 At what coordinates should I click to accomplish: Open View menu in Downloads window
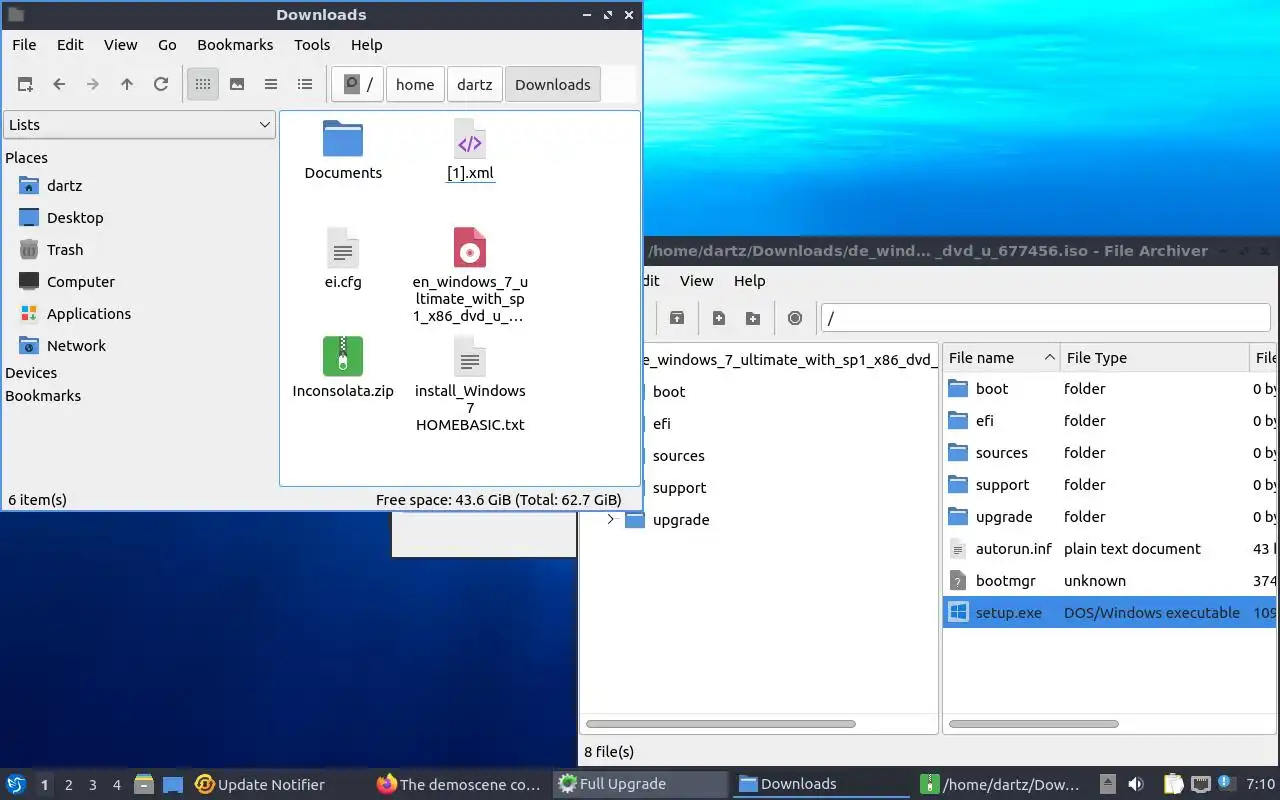point(121,45)
